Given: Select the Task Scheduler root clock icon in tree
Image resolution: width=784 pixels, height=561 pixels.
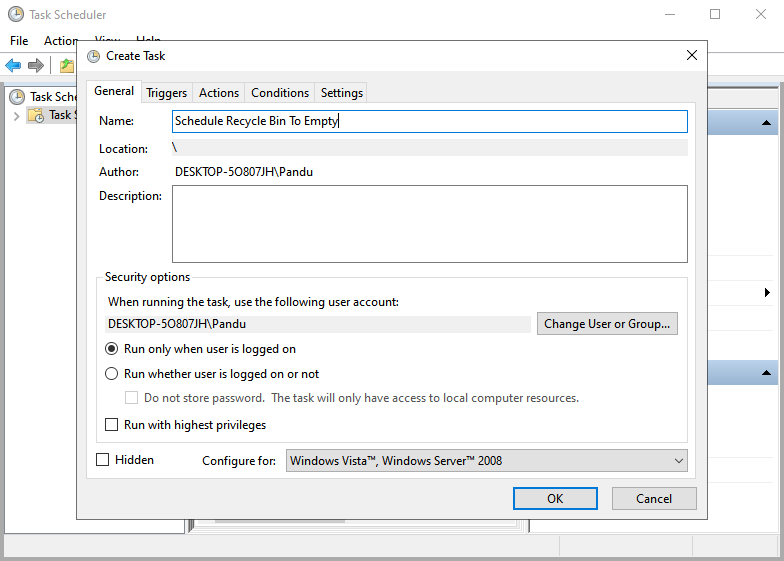Looking at the screenshot, I should [17, 97].
